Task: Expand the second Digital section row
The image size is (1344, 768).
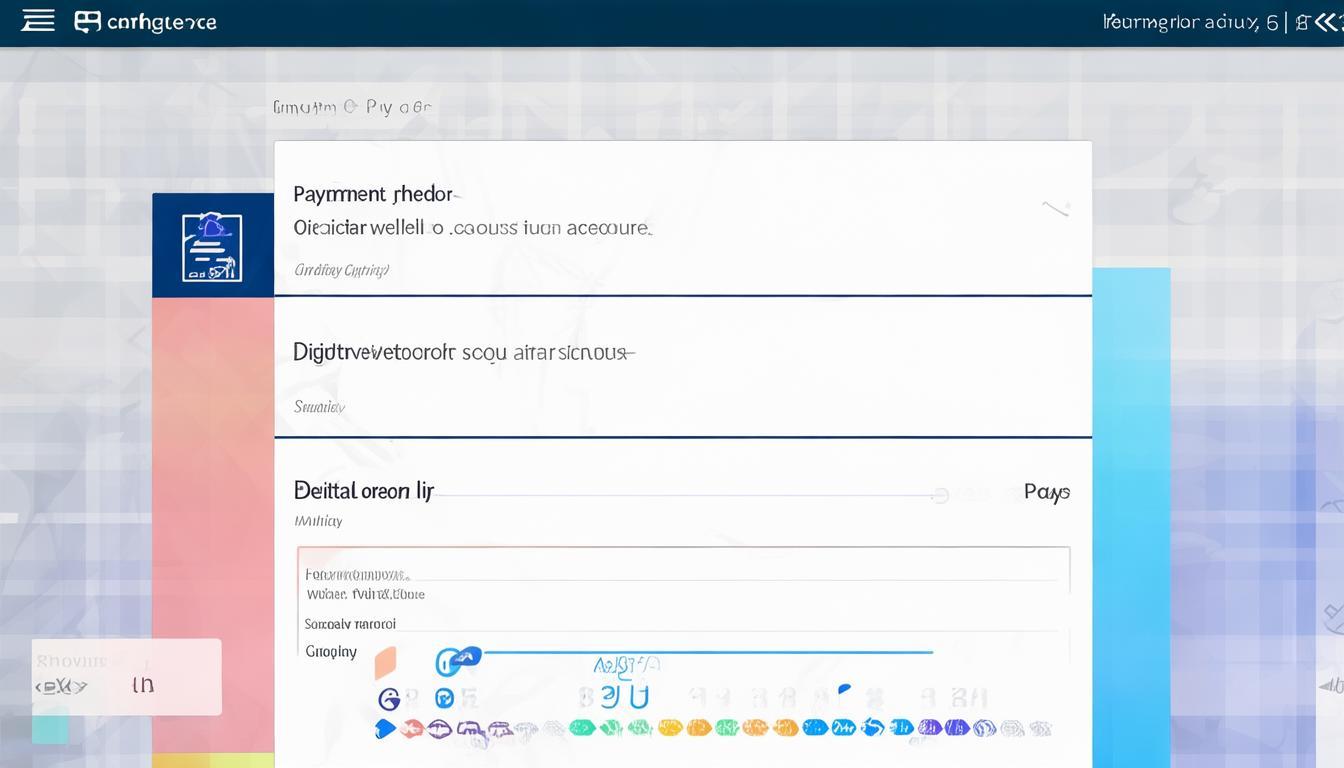Action: point(460,353)
